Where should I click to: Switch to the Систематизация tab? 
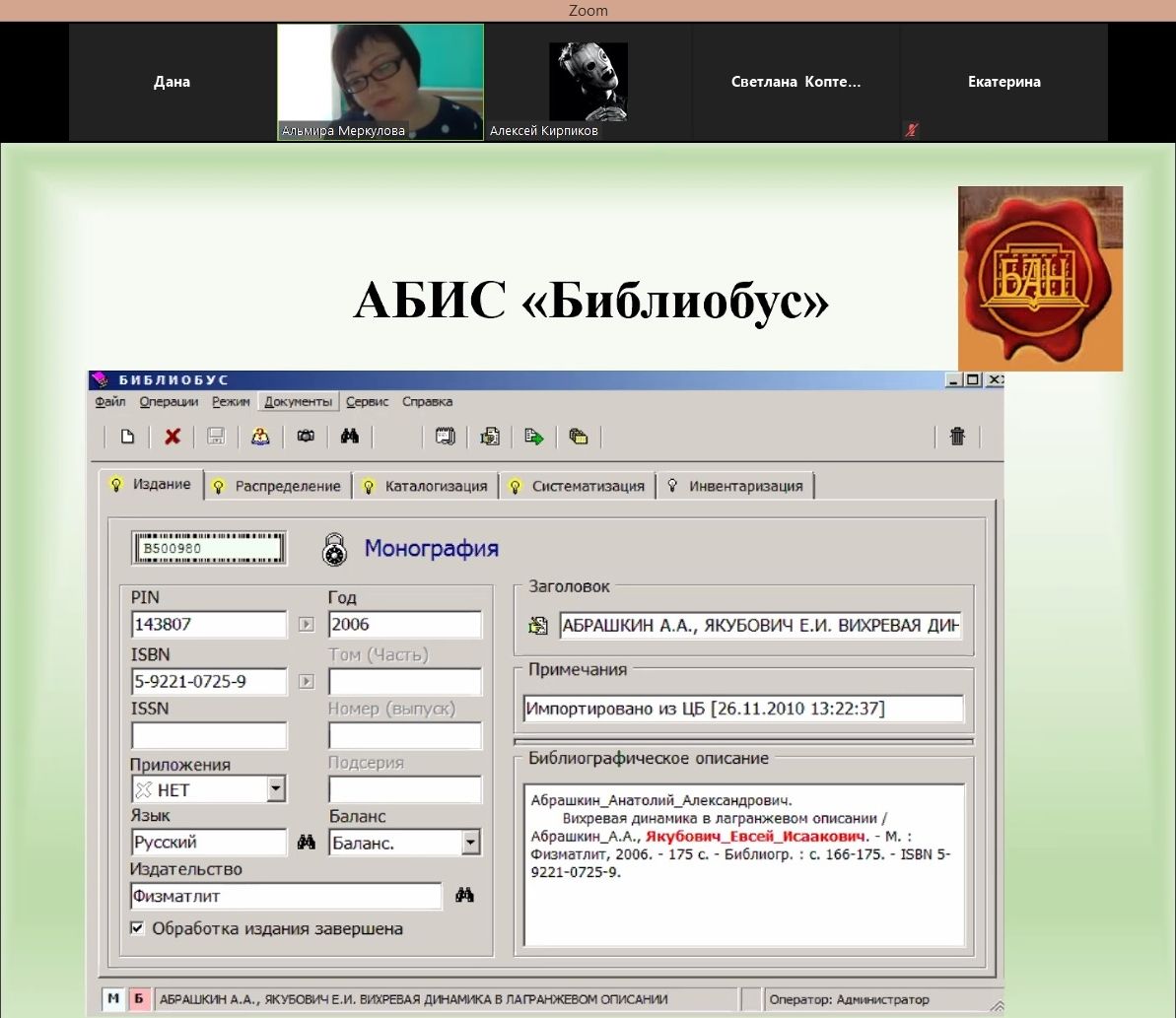point(578,486)
